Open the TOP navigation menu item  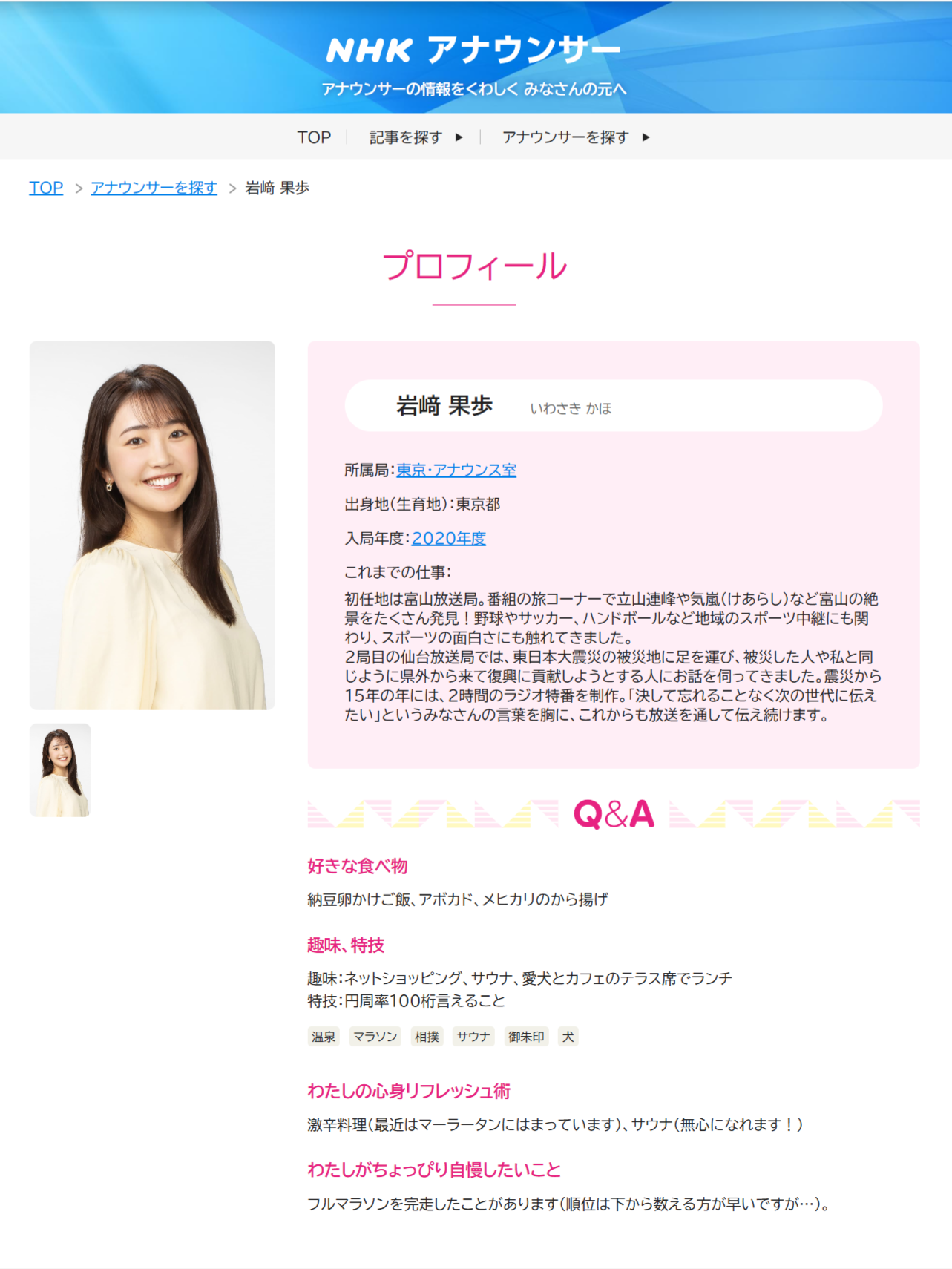click(x=314, y=137)
